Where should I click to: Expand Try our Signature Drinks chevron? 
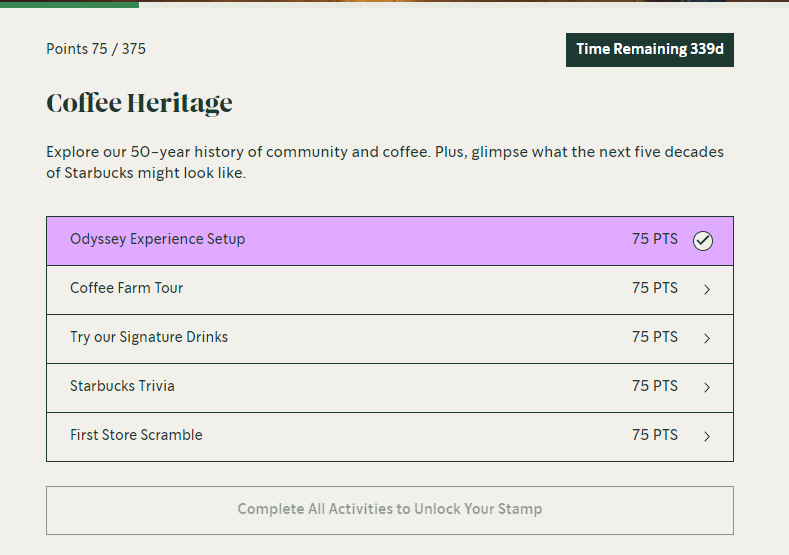point(707,338)
